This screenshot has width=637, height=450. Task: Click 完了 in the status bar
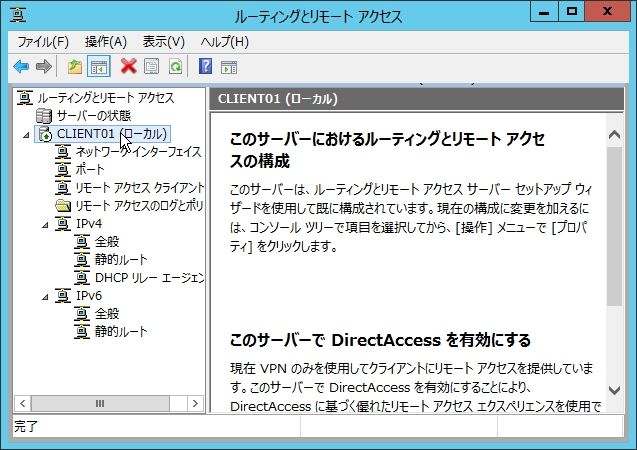pyautogui.click(x=26, y=426)
